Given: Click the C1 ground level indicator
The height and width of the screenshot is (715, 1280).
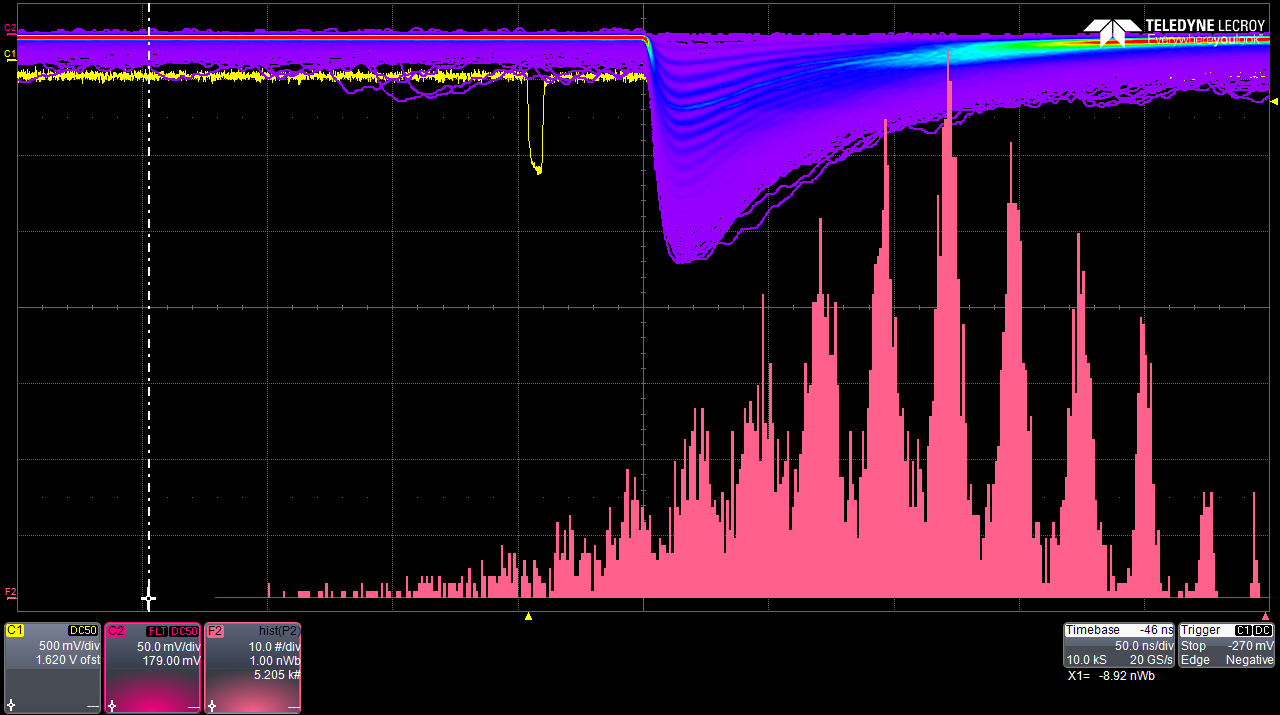Looking at the screenshot, I should (11, 54).
